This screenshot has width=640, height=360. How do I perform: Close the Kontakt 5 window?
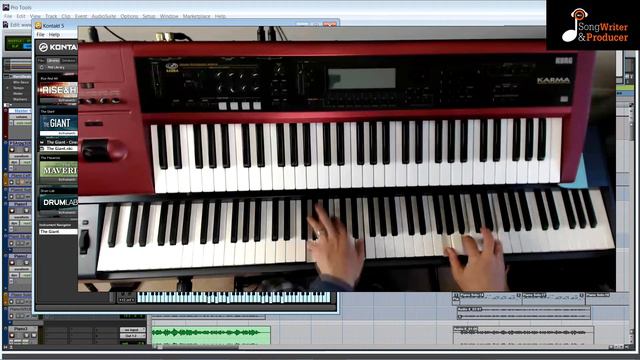tap(329, 24)
